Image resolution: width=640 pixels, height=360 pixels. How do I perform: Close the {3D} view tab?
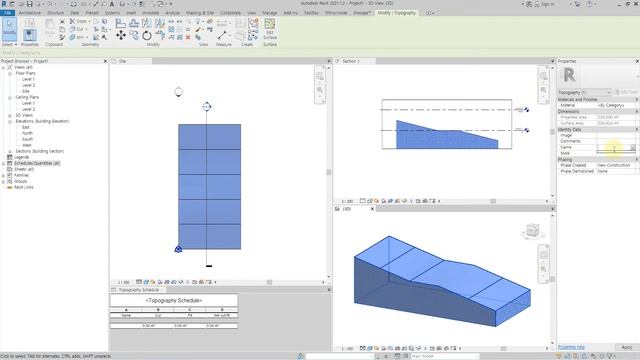372,209
